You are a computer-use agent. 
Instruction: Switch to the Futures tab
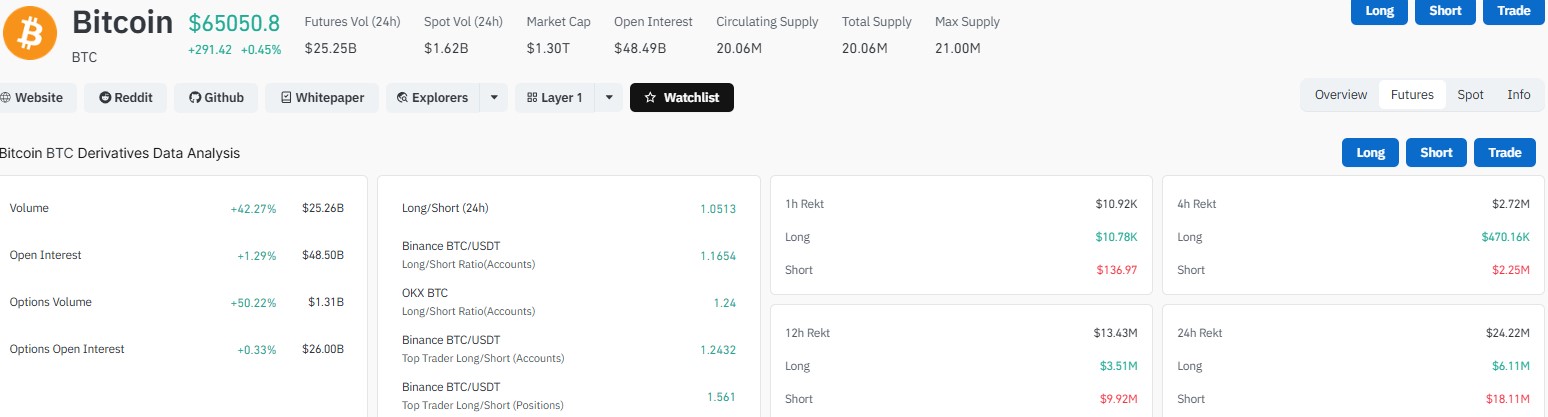pyautogui.click(x=1412, y=95)
